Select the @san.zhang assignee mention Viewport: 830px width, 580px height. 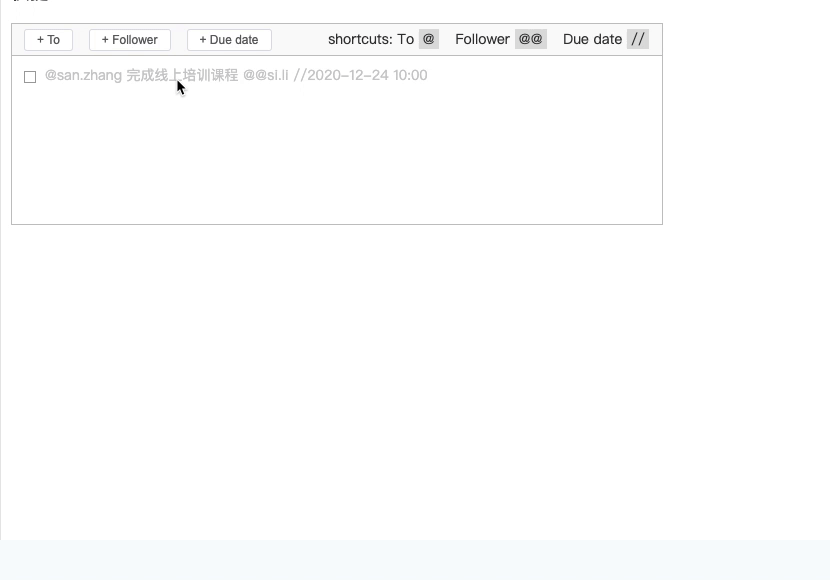(x=81, y=74)
